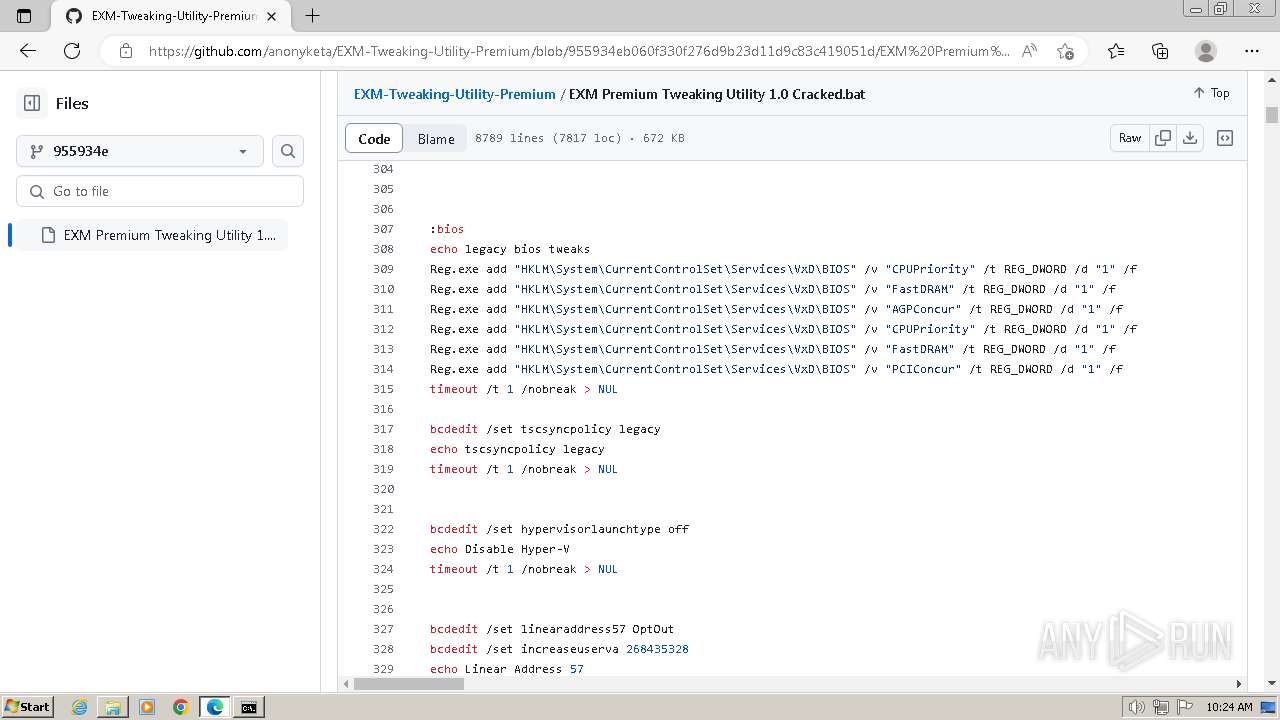
Task: Open the command prompt taskbar window
Action: (x=249, y=707)
